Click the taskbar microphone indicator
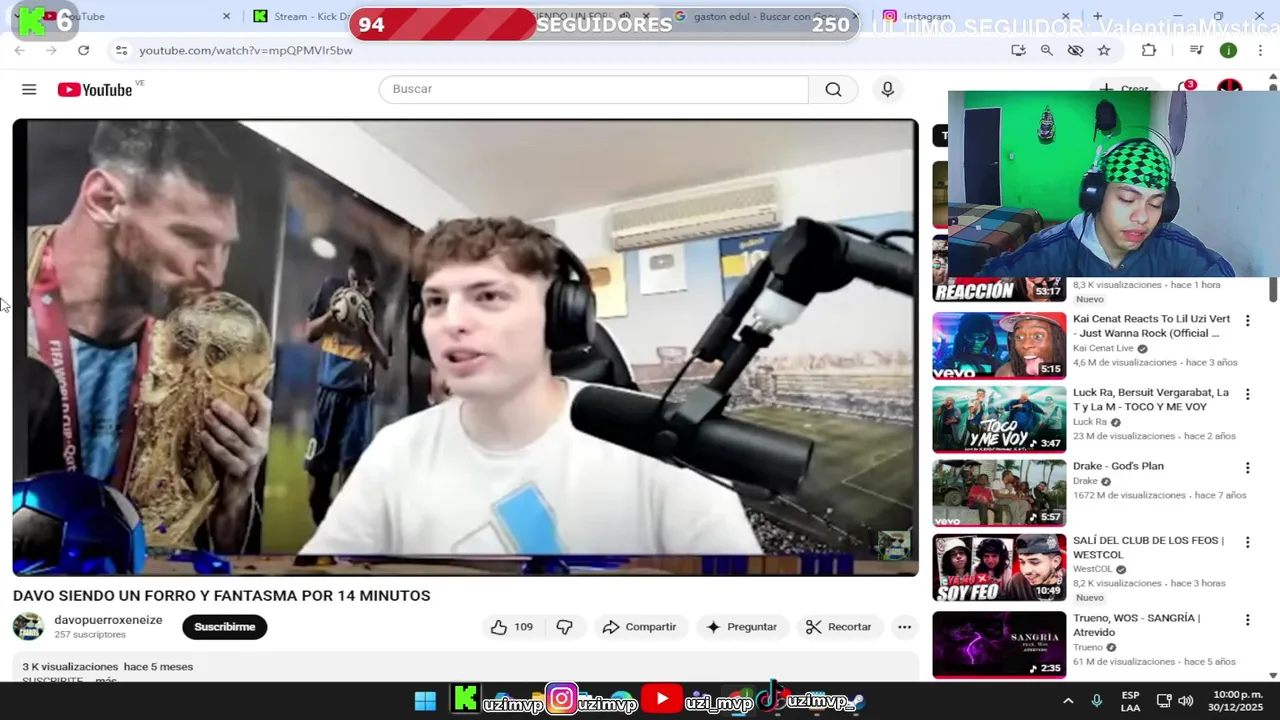1280x720 pixels. click(1096, 701)
